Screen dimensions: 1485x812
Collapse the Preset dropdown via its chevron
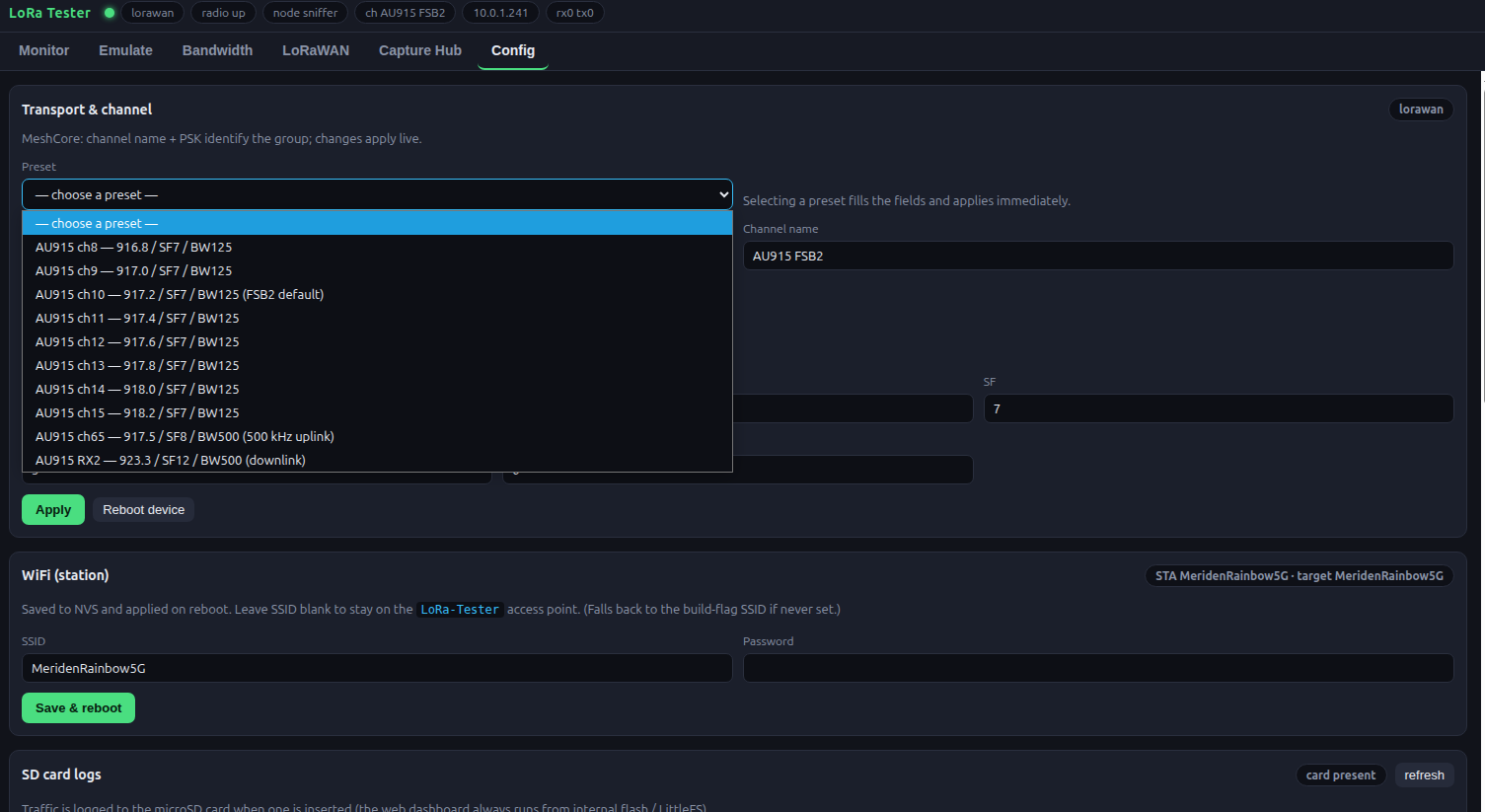pyautogui.click(x=723, y=194)
